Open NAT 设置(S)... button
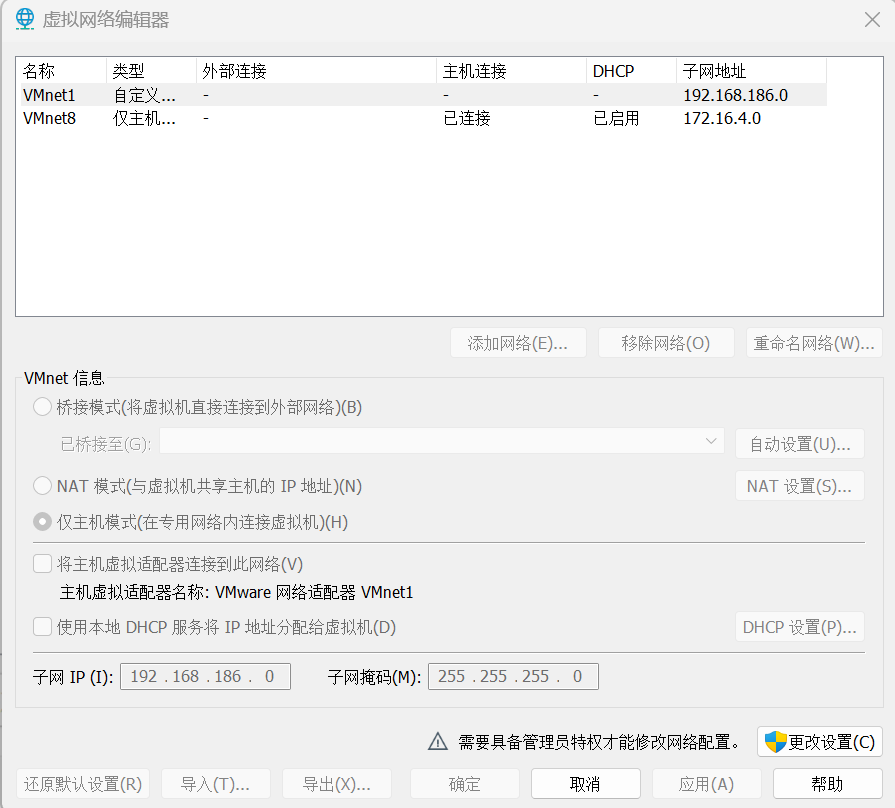This screenshot has width=895, height=808. click(x=800, y=486)
